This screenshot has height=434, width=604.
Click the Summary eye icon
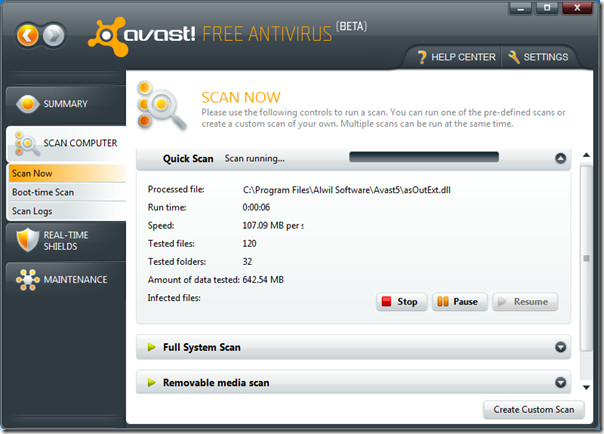[28, 104]
